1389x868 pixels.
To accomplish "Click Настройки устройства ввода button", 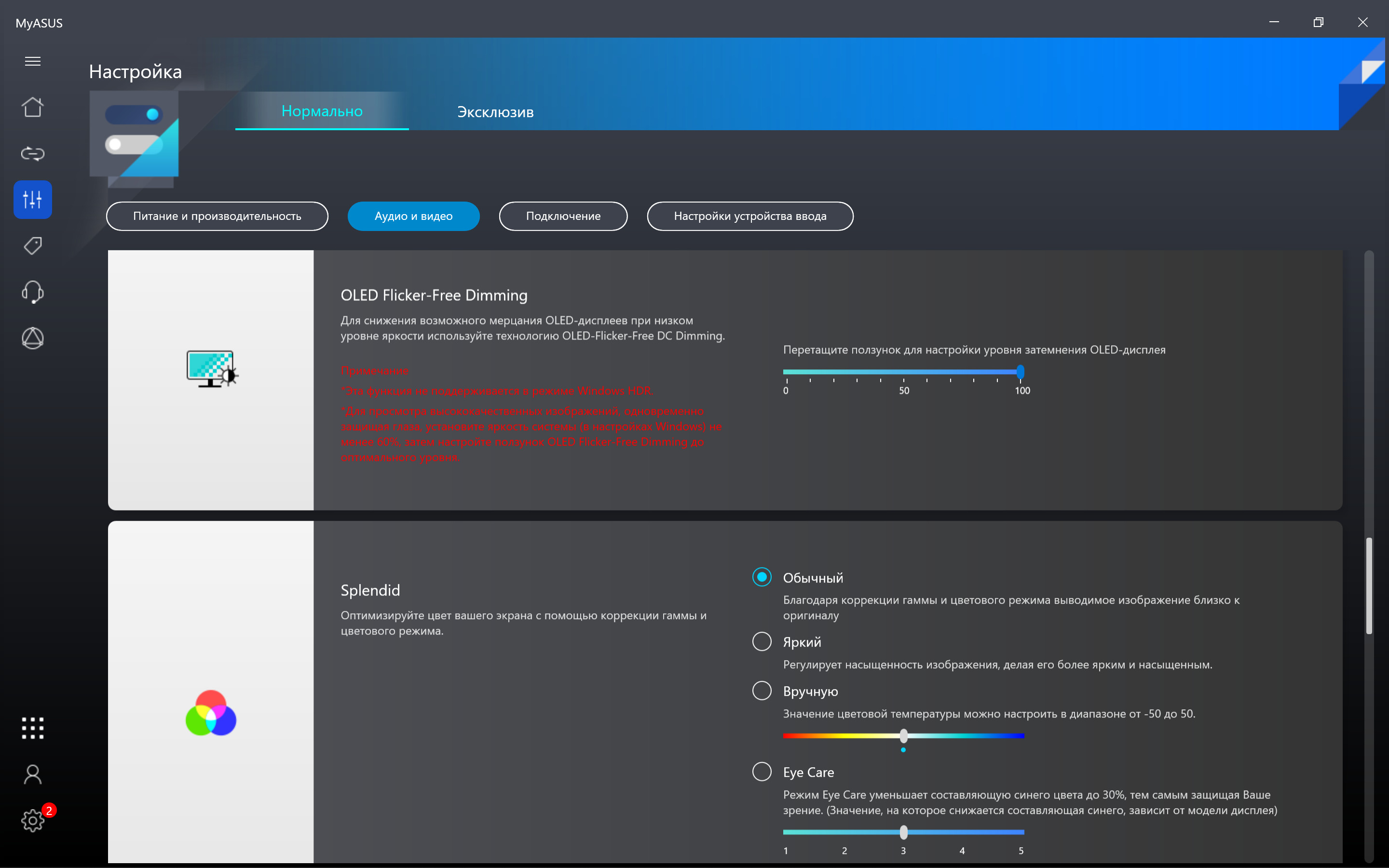I will [x=750, y=216].
